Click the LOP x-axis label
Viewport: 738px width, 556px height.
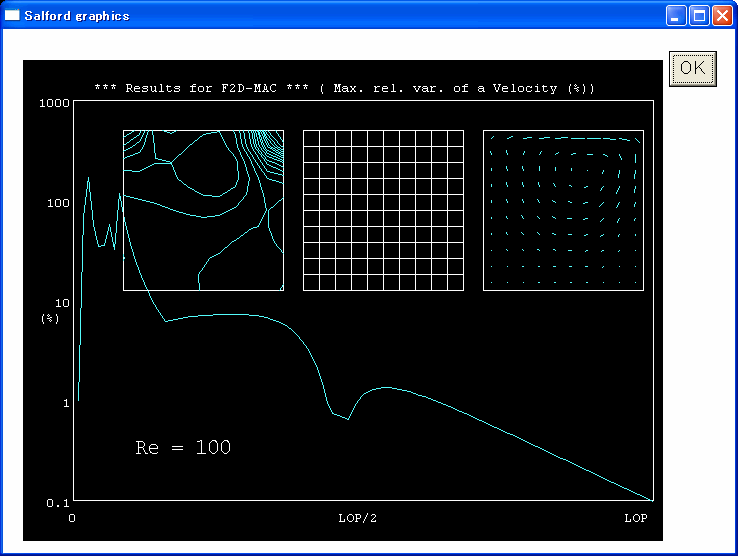(636, 518)
